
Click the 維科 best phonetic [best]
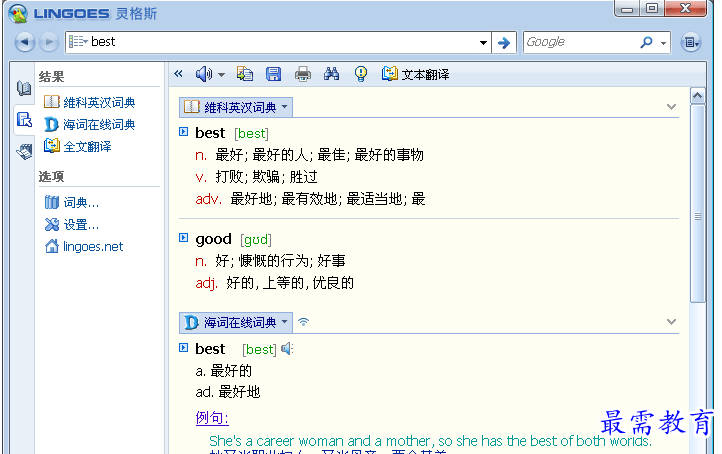point(251,134)
